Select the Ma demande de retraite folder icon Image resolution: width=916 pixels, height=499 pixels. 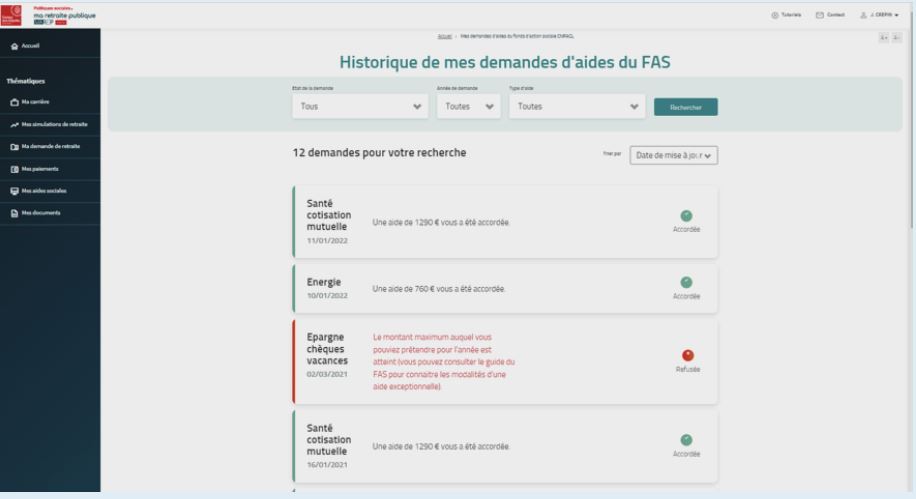pos(12,146)
